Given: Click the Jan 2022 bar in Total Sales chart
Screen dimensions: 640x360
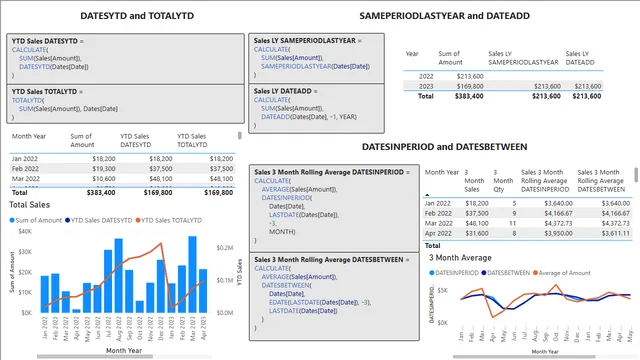Looking at the screenshot, I should point(44,294).
